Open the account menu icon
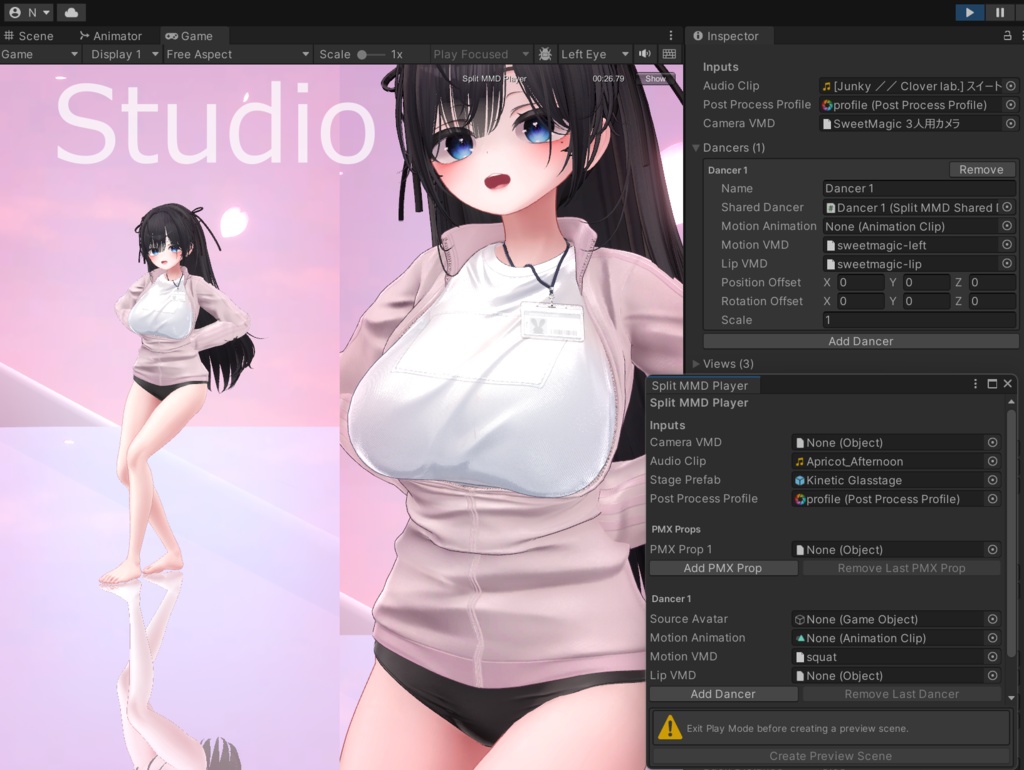Screen dimensions: 1024x770 pyautogui.click(x=29, y=12)
